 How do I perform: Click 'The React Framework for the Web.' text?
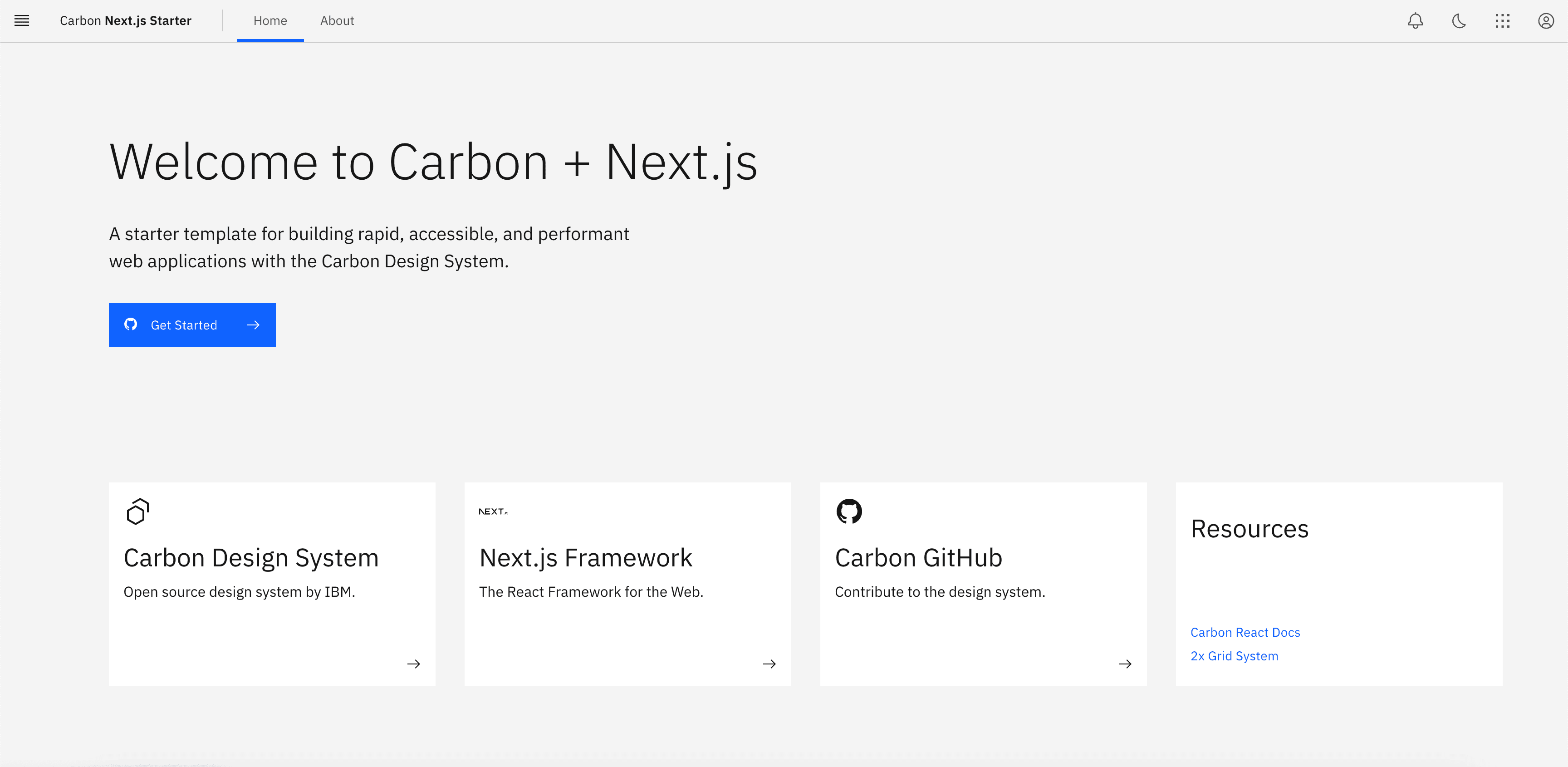coord(591,592)
